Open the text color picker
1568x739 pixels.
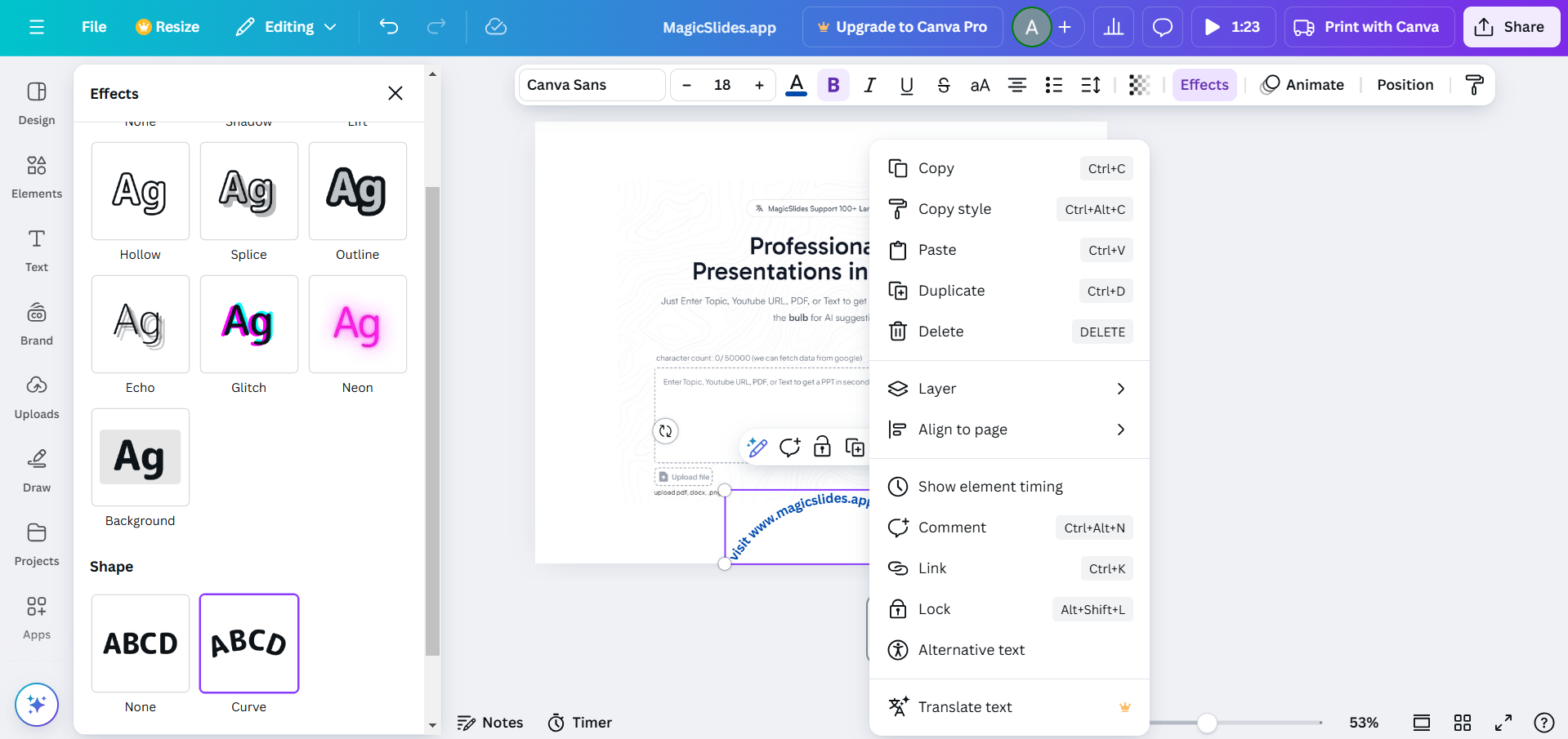(797, 85)
